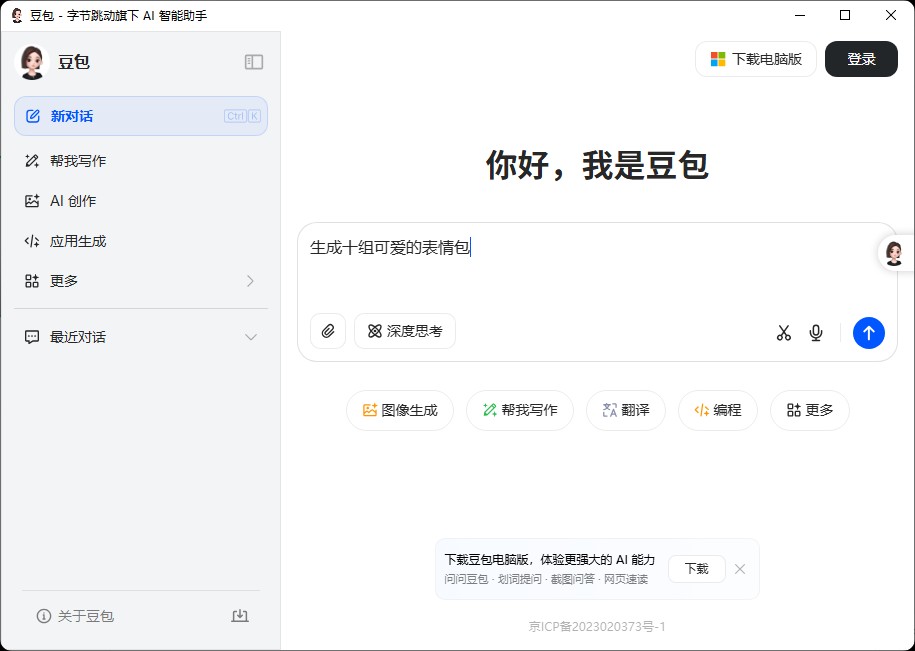Click 下载 in the desktop promo banner
This screenshot has height=651, width=915.
point(696,568)
